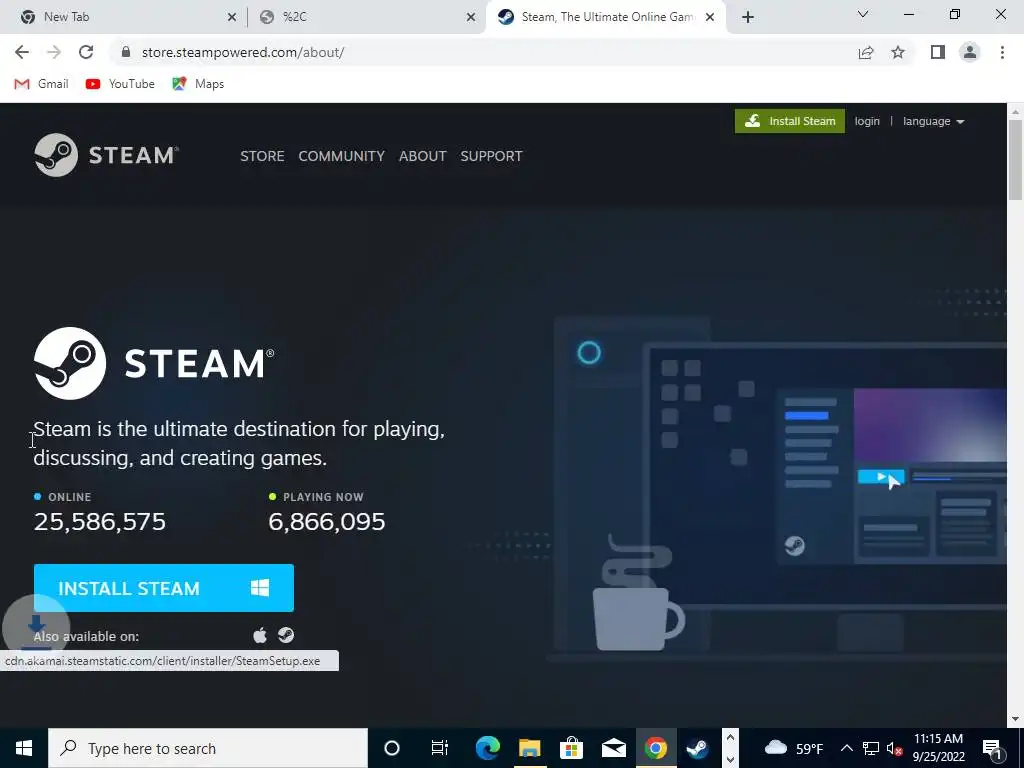1024x768 pixels.
Task: Open the browser side panel
Action: 937,52
